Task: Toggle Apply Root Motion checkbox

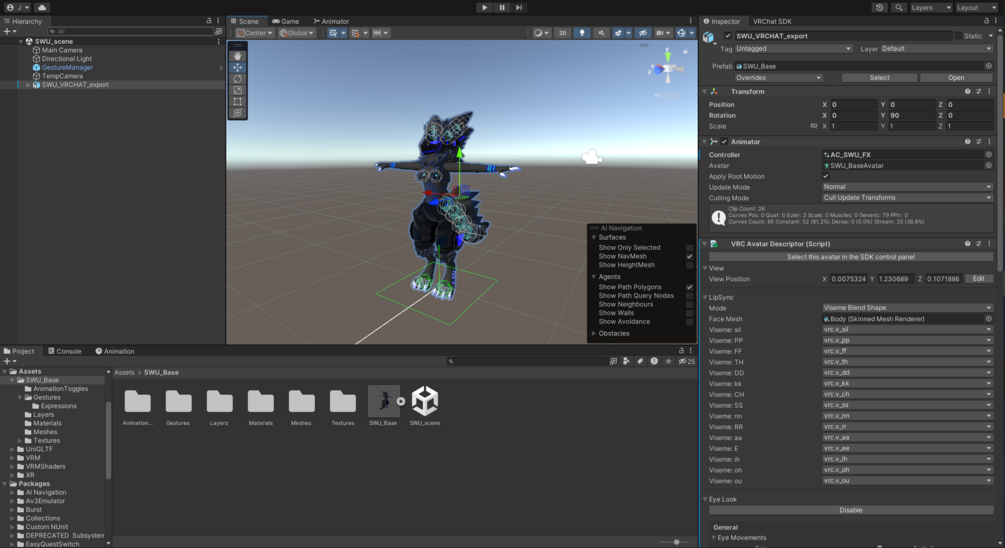Action: coord(826,176)
